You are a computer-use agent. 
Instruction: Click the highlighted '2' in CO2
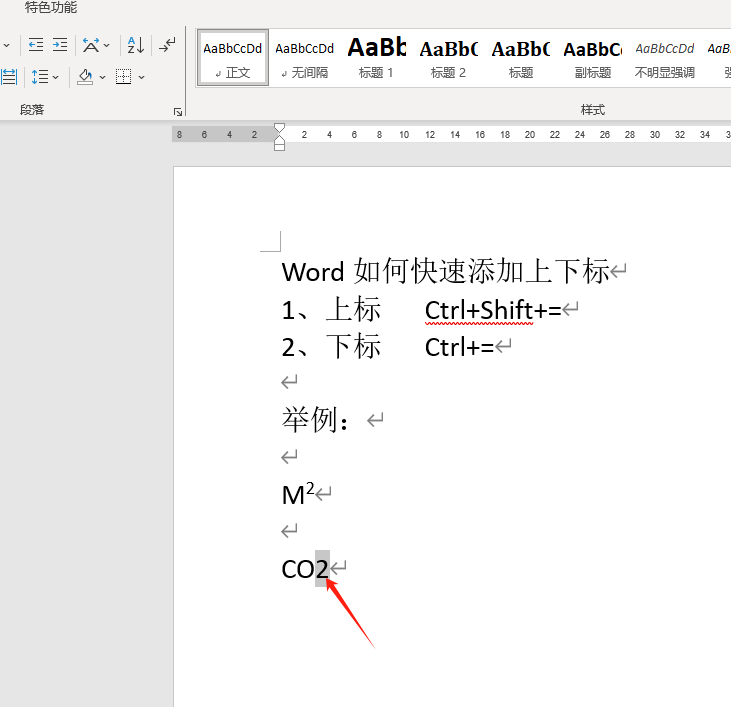click(322, 569)
